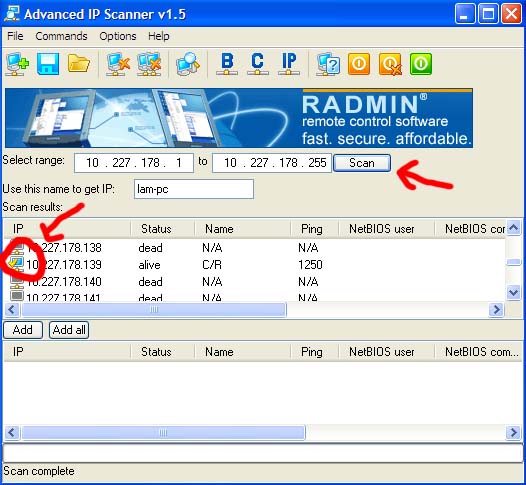
Task: Click scan results vertical scrollbar thumb
Action: (514, 262)
